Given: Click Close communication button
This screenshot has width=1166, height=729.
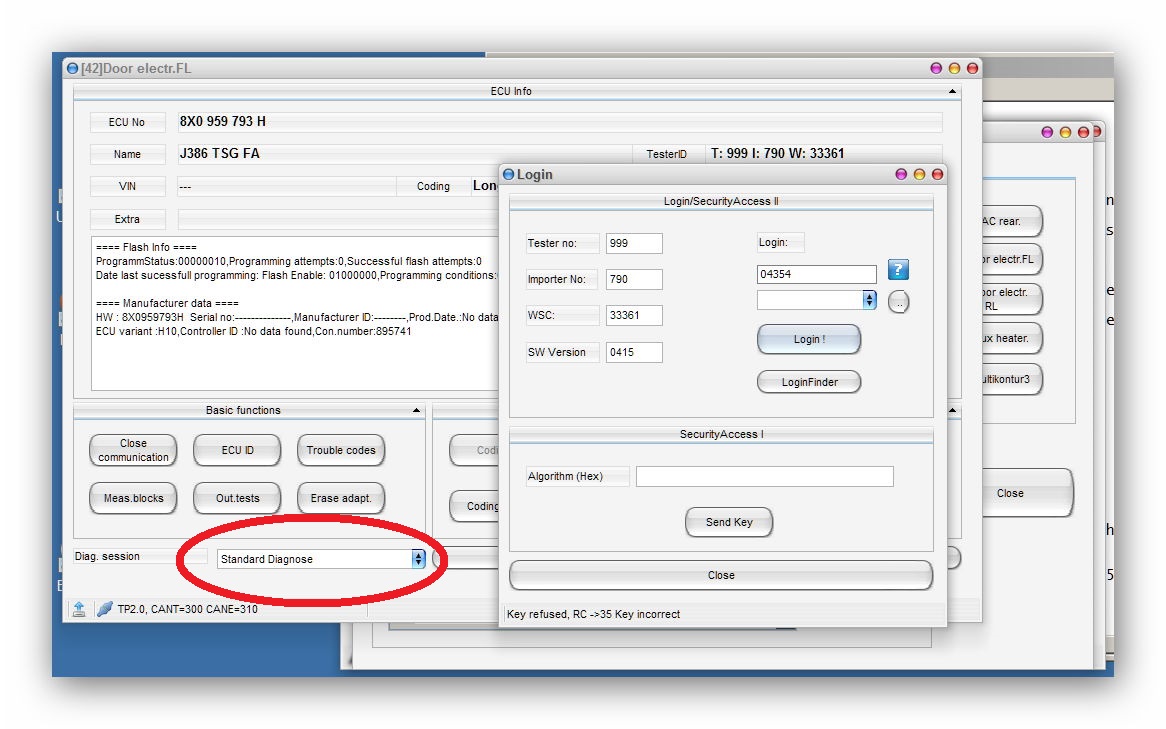Looking at the screenshot, I should click(133, 450).
